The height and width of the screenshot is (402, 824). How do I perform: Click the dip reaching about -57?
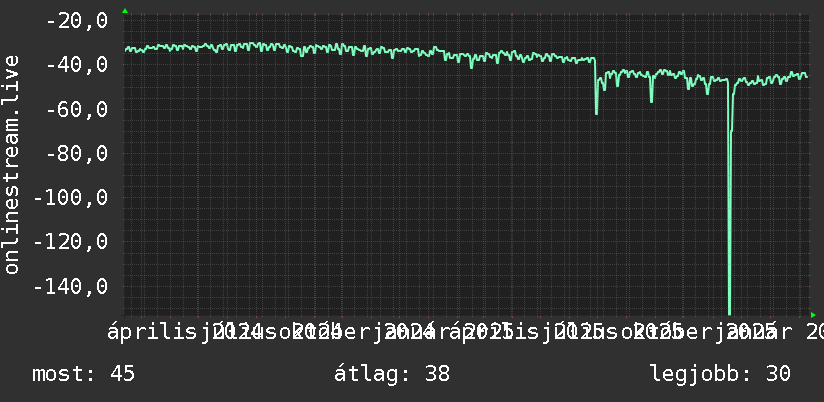coord(651,101)
